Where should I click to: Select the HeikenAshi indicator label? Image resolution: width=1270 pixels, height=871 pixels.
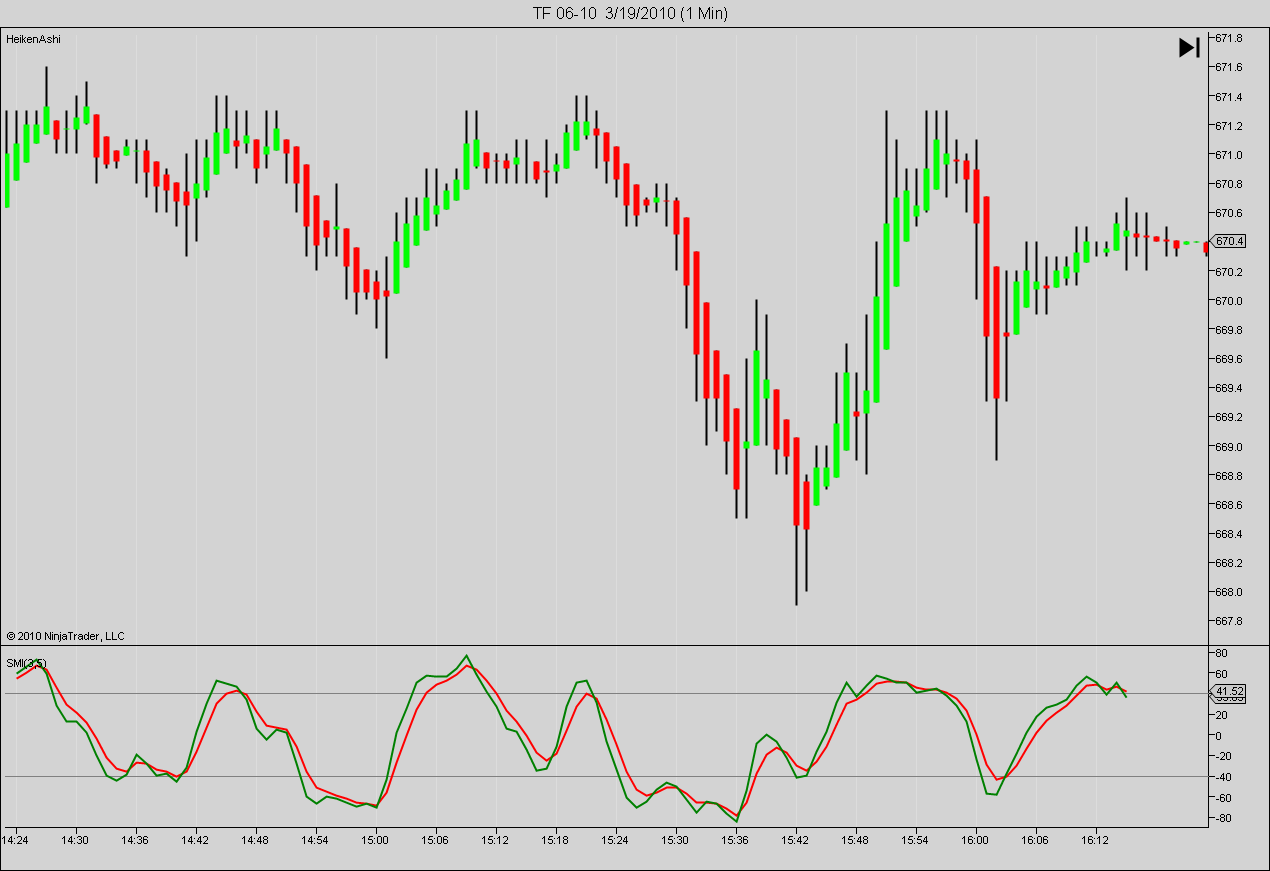click(33, 39)
